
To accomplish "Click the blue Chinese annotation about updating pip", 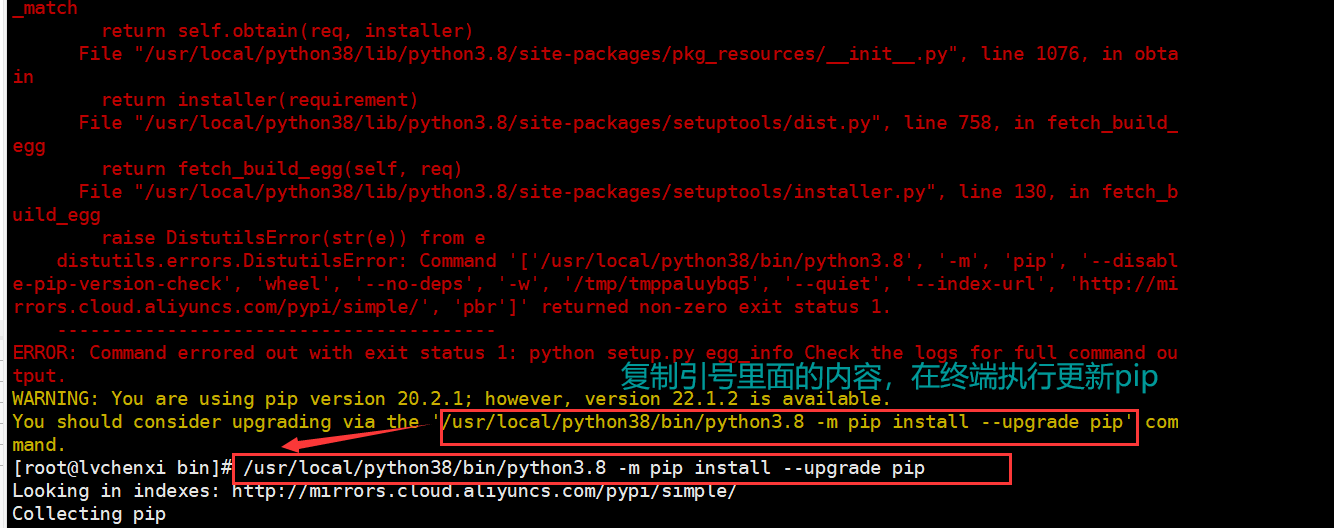I will pyautogui.click(x=889, y=377).
